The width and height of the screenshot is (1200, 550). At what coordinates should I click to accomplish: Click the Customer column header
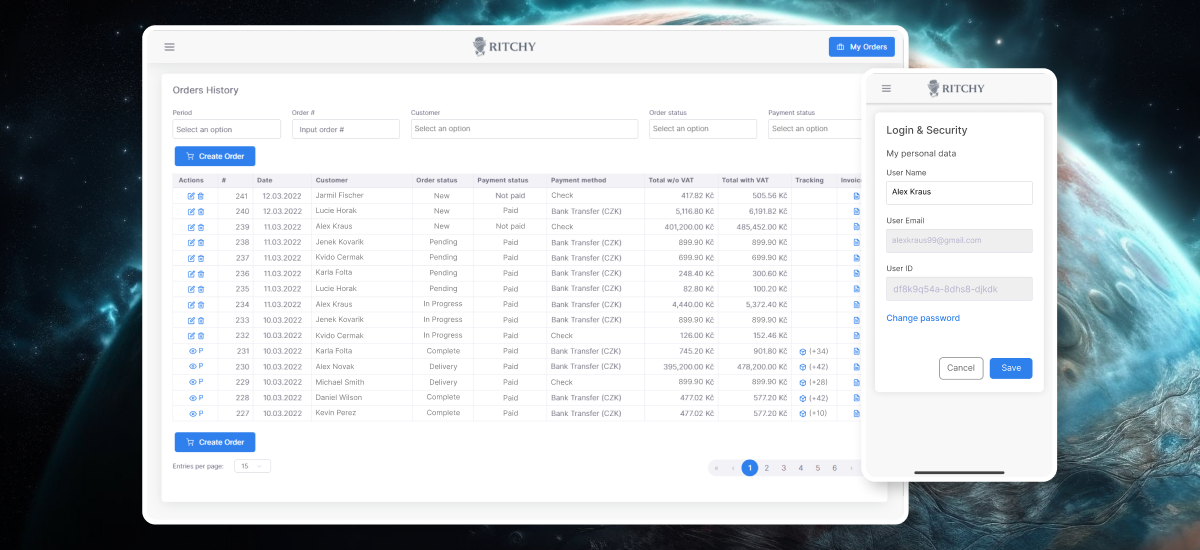coord(332,180)
